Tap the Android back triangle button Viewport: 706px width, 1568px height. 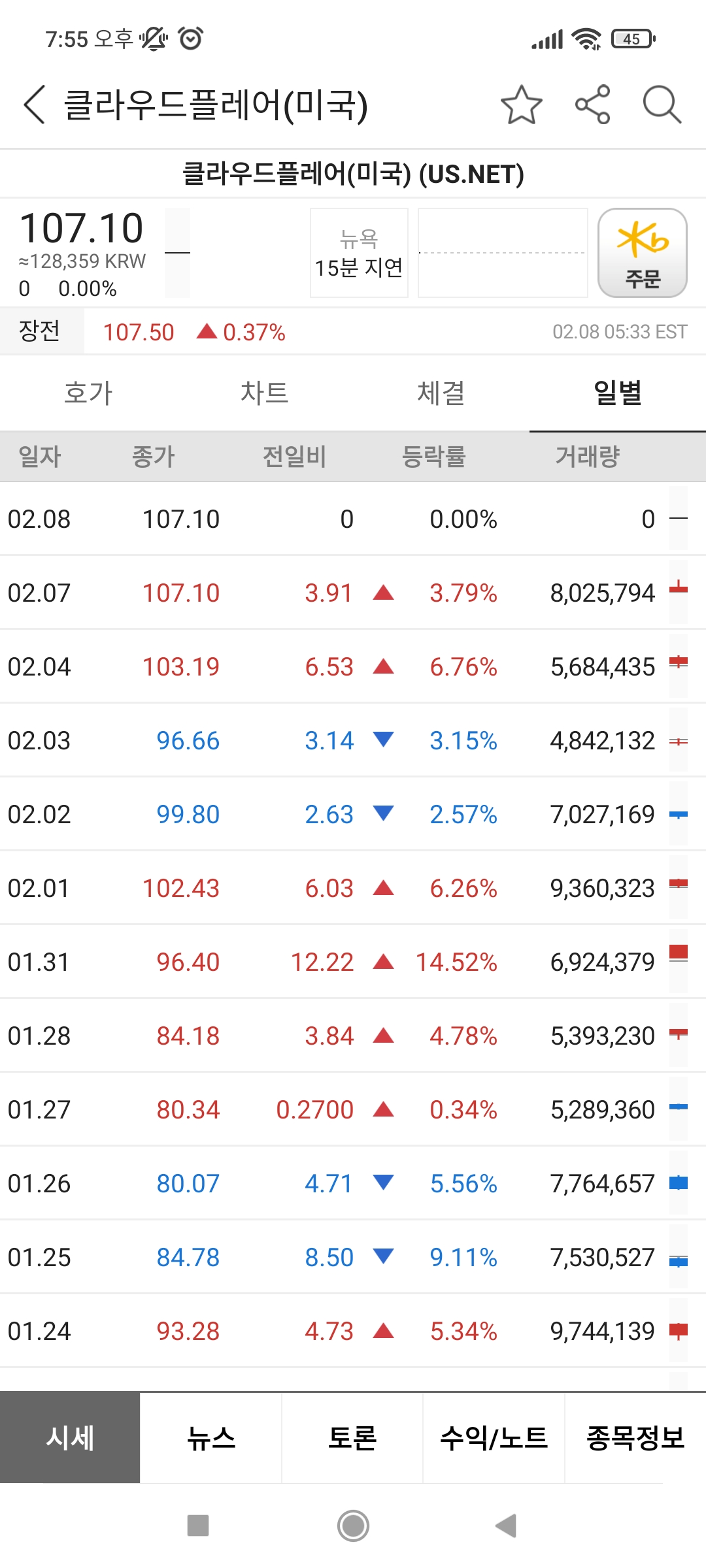tap(507, 1526)
